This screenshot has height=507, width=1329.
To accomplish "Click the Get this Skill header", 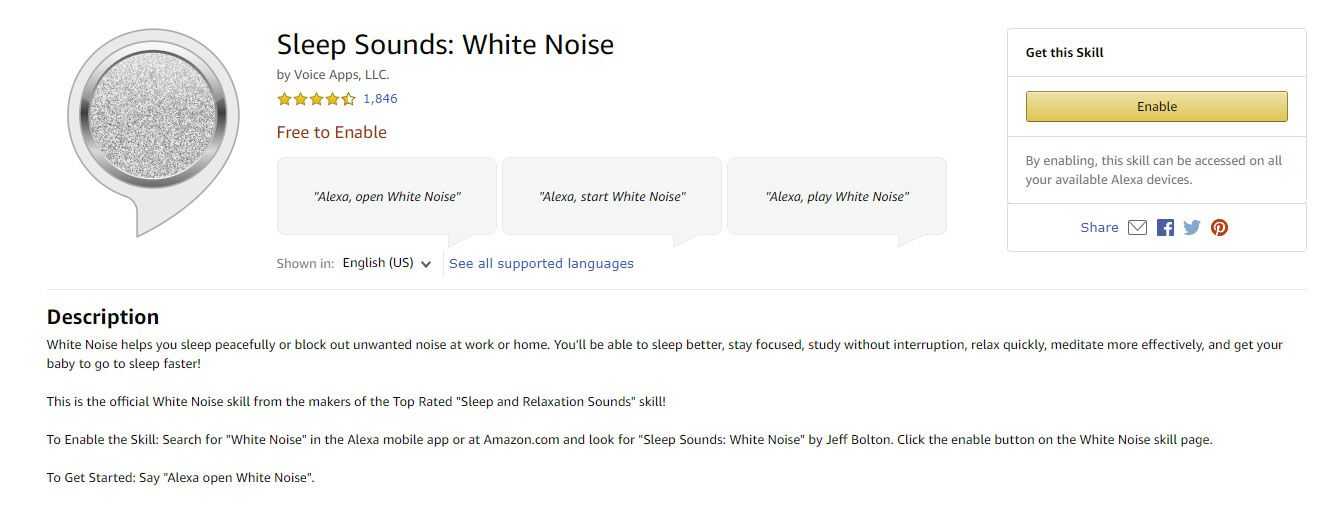I will (1064, 53).
